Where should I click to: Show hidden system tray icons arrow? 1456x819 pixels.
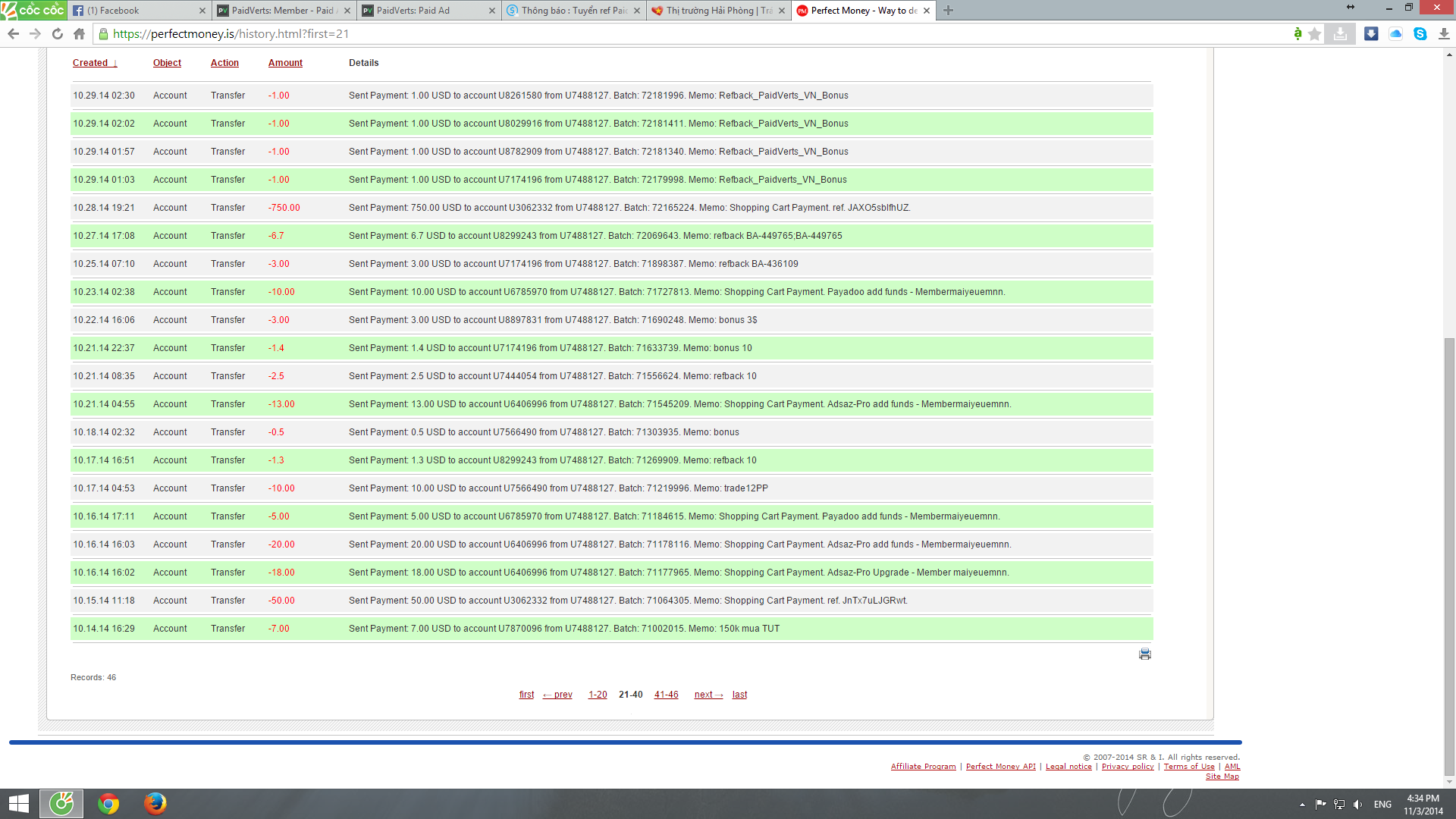coord(1302,805)
